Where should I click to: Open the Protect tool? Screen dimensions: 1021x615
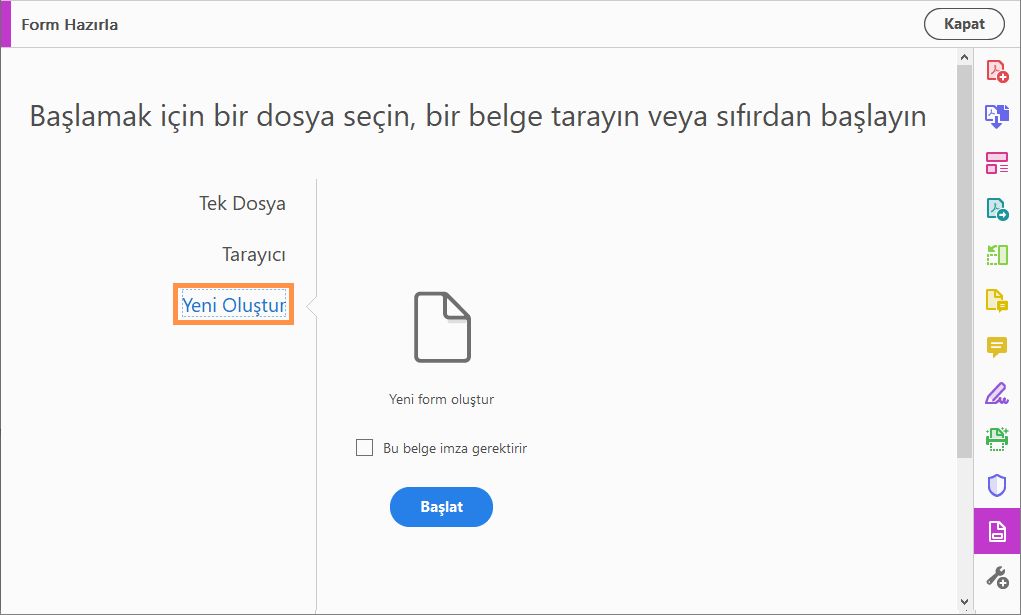coord(996,485)
